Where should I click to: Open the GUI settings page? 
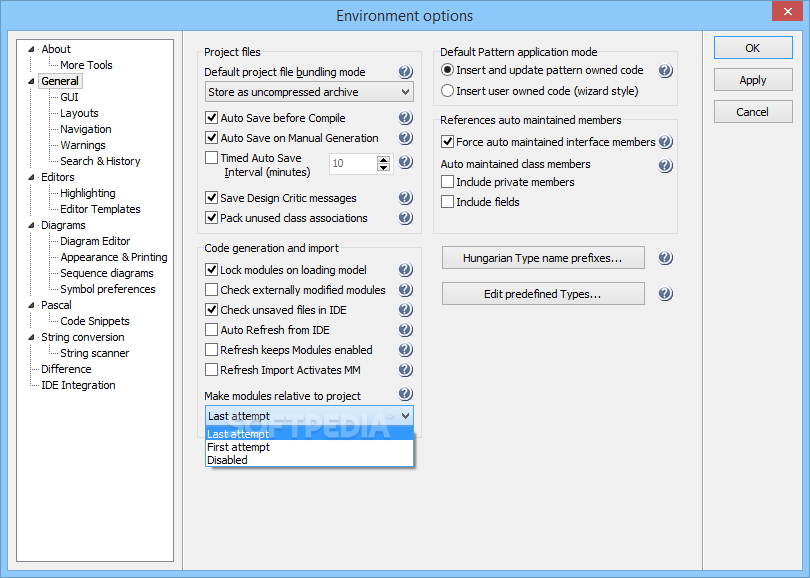pos(69,97)
